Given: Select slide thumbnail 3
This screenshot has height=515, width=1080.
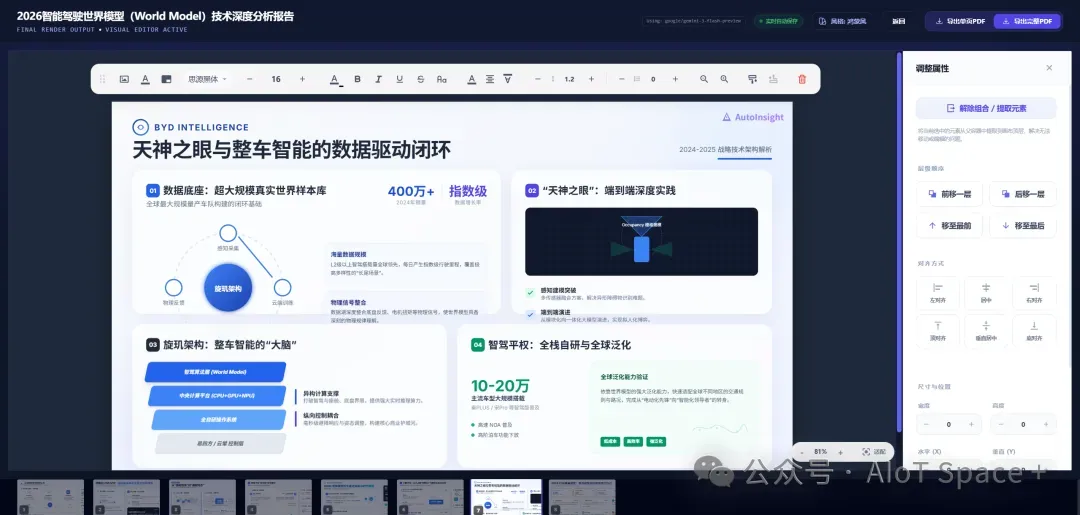Looking at the screenshot, I should [202, 497].
